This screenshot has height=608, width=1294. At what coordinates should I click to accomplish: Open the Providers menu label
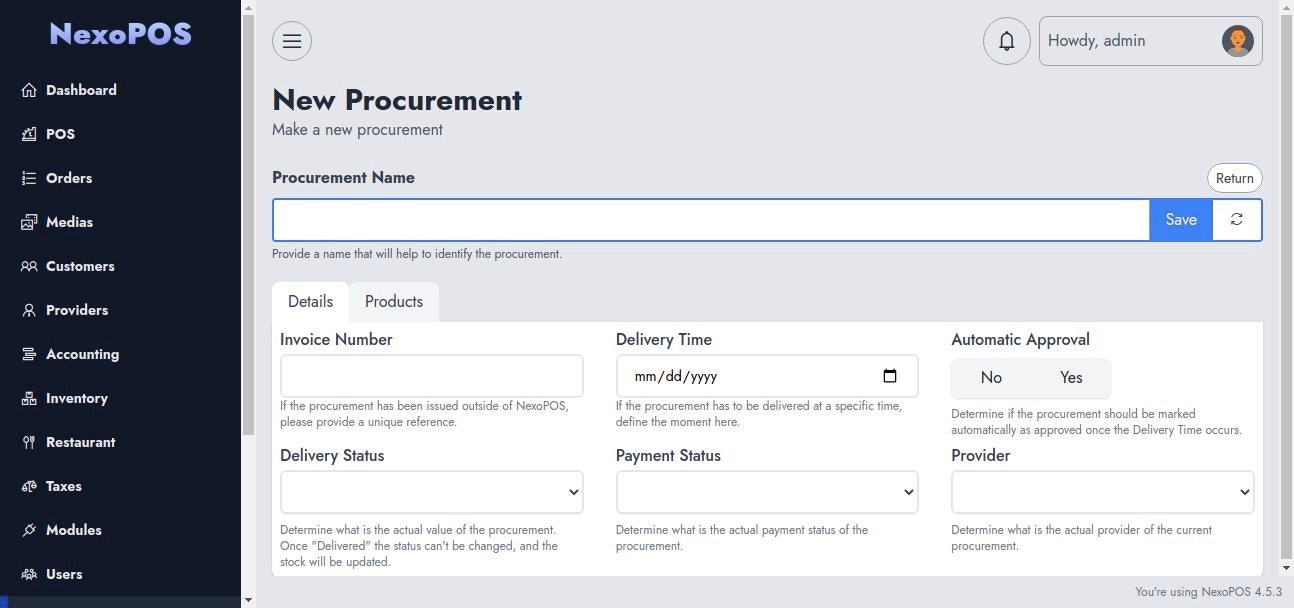click(x=77, y=310)
